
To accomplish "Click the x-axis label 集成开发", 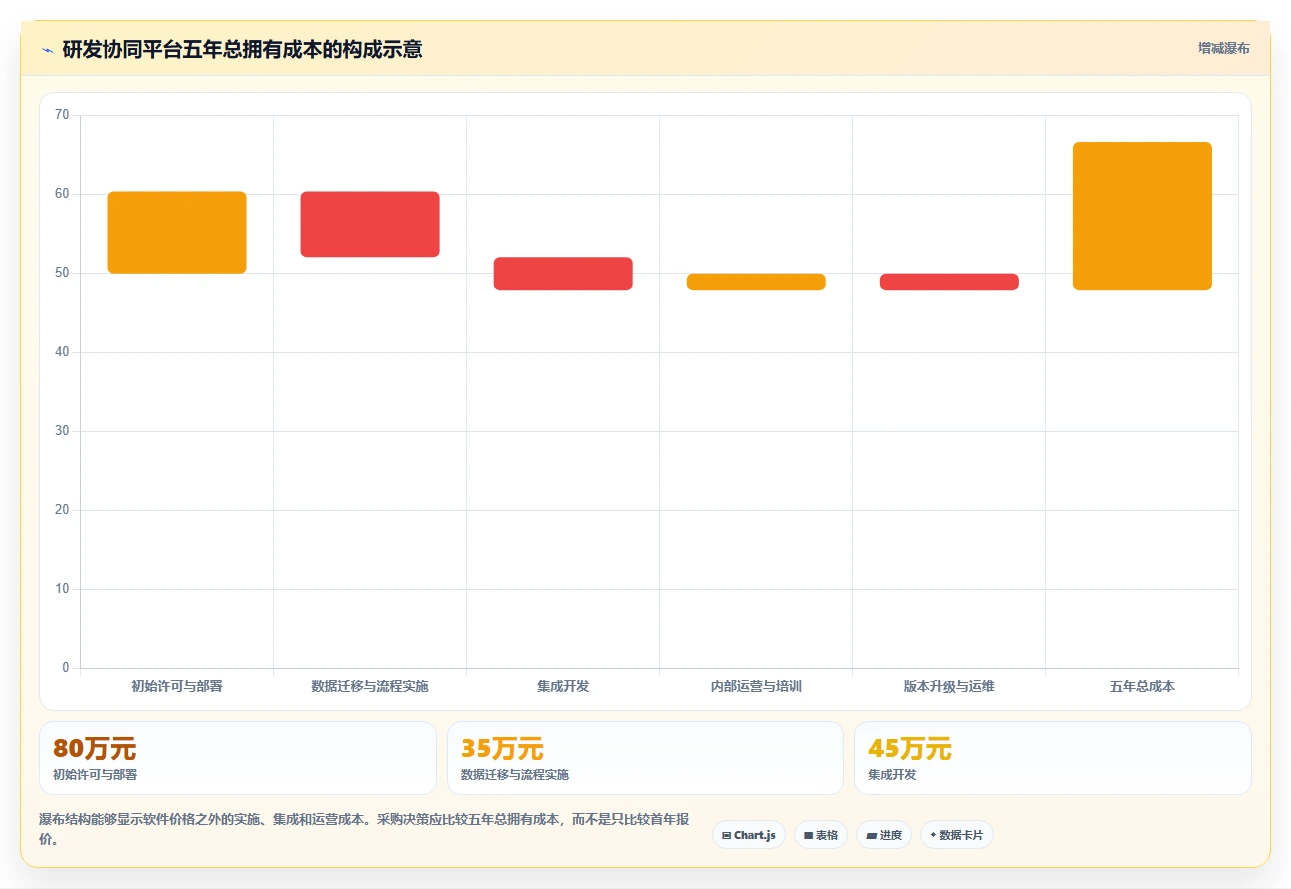I will click(x=563, y=686).
